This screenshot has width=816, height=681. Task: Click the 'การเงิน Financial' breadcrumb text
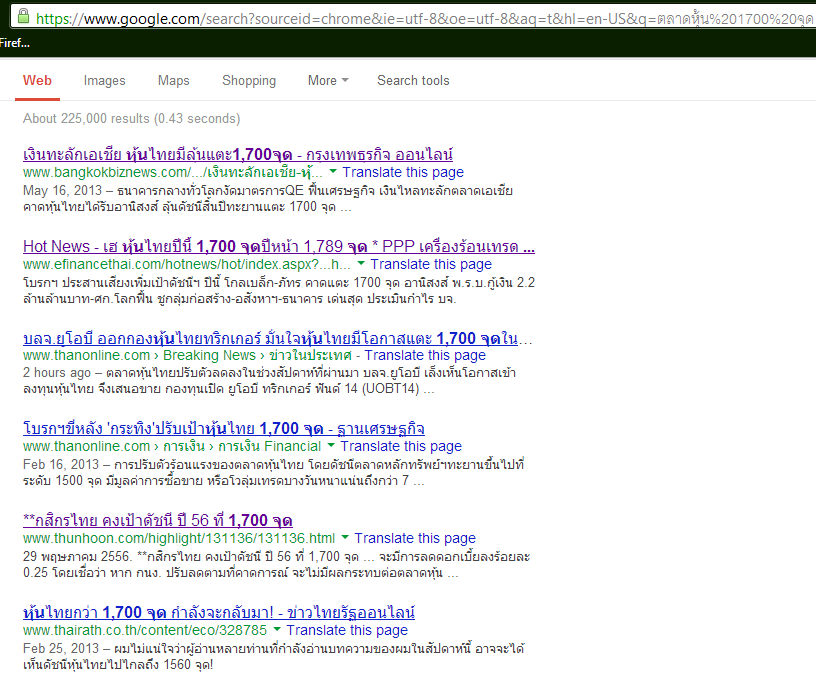point(270,446)
